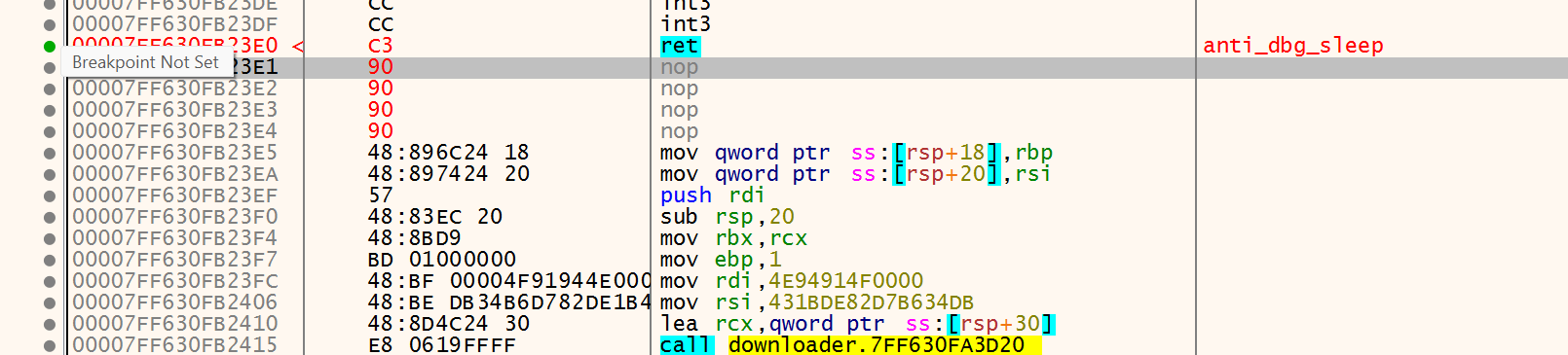Select address 00007FF630FB23E5
The image size is (1568, 355).
point(175,153)
